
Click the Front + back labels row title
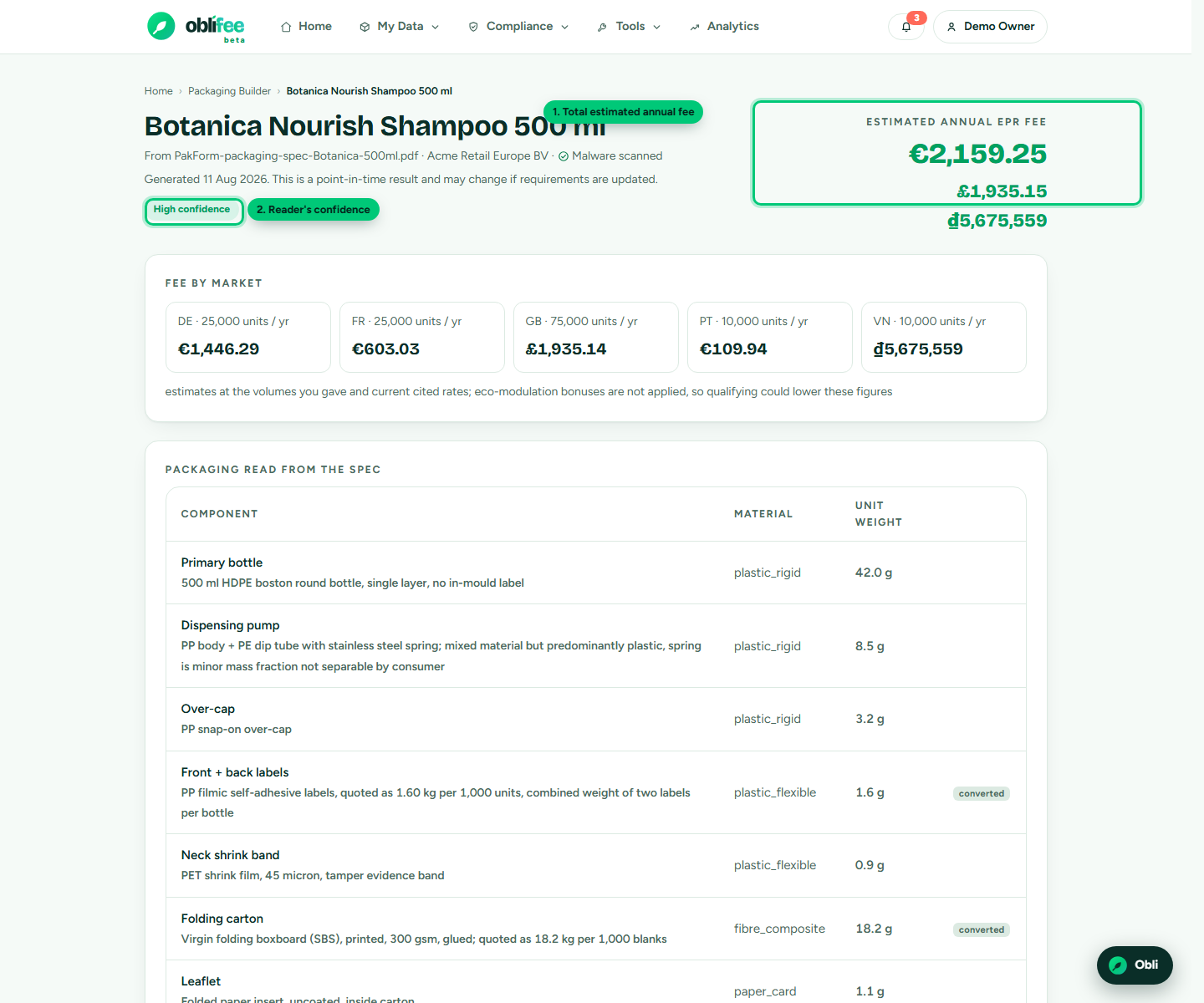click(235, 772)
